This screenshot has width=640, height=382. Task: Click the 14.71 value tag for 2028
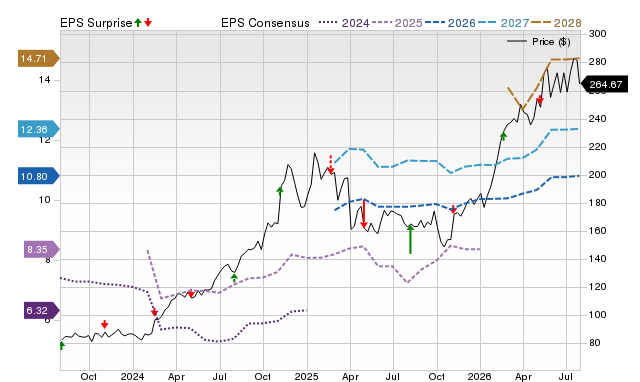38,58
